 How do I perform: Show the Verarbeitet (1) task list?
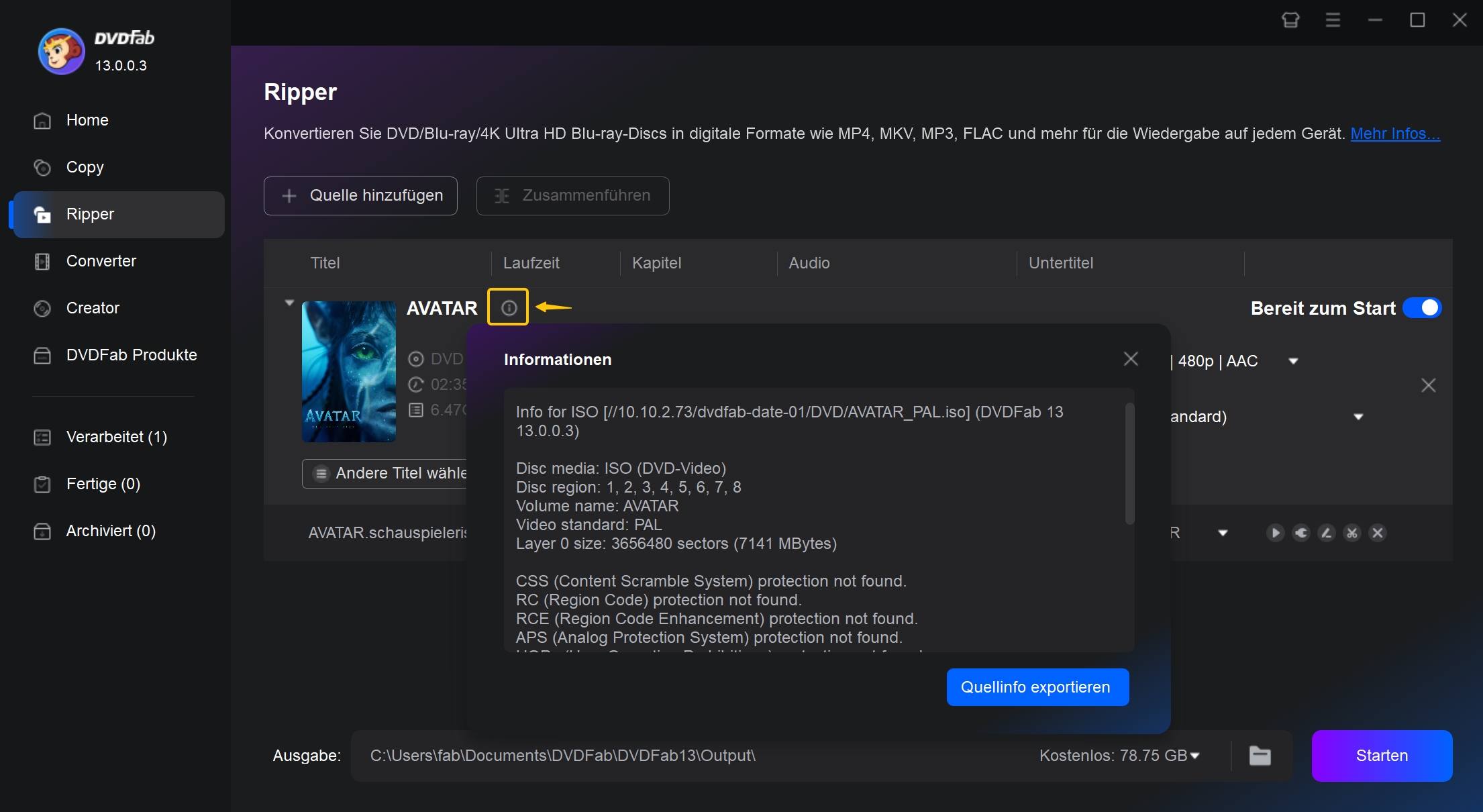click(x=119, y=437)
